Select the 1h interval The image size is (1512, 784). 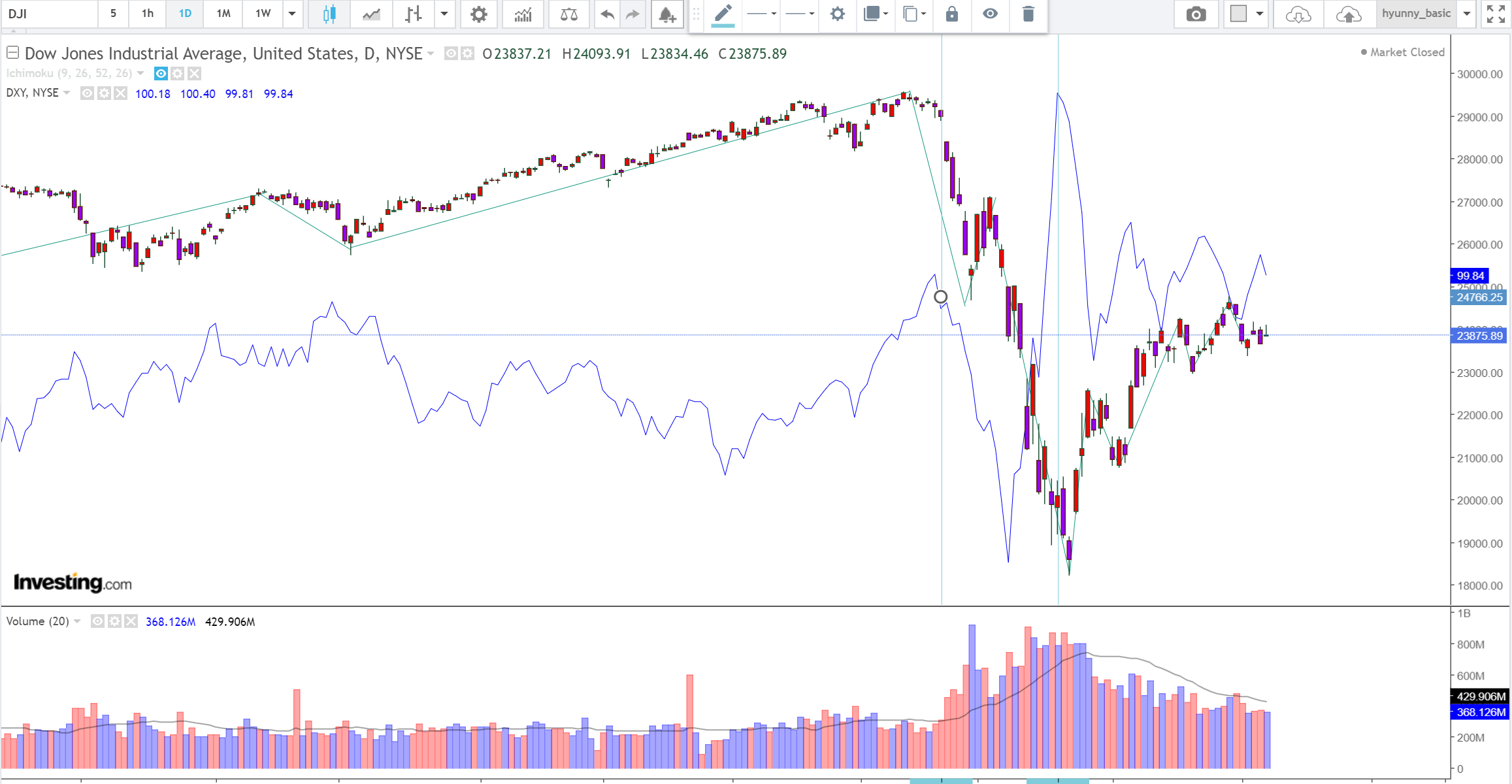[x=148, y=14]
